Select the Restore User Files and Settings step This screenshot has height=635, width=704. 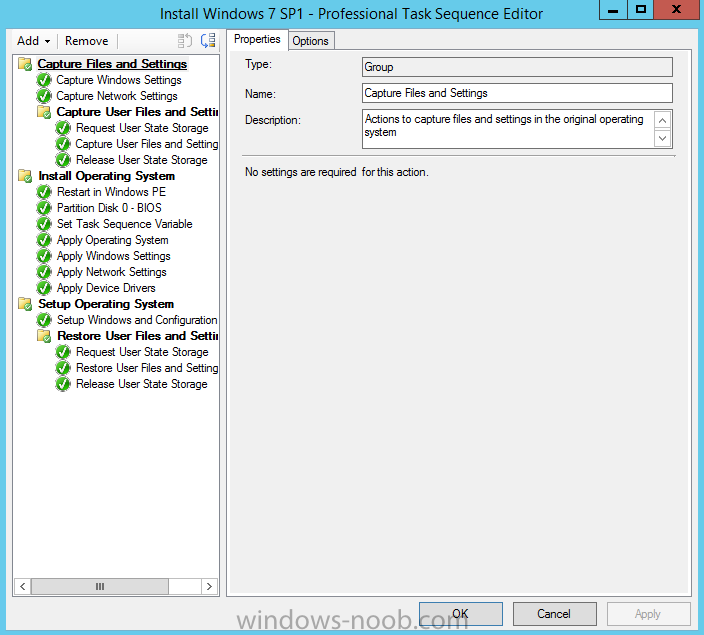[147, 368]
